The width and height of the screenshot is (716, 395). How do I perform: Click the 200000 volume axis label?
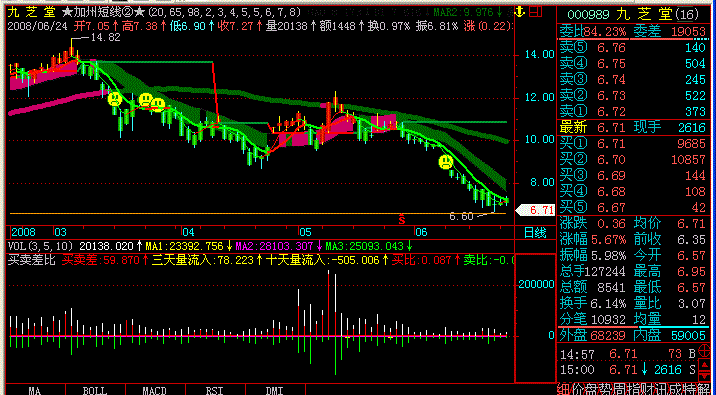[x=536, y=284]
